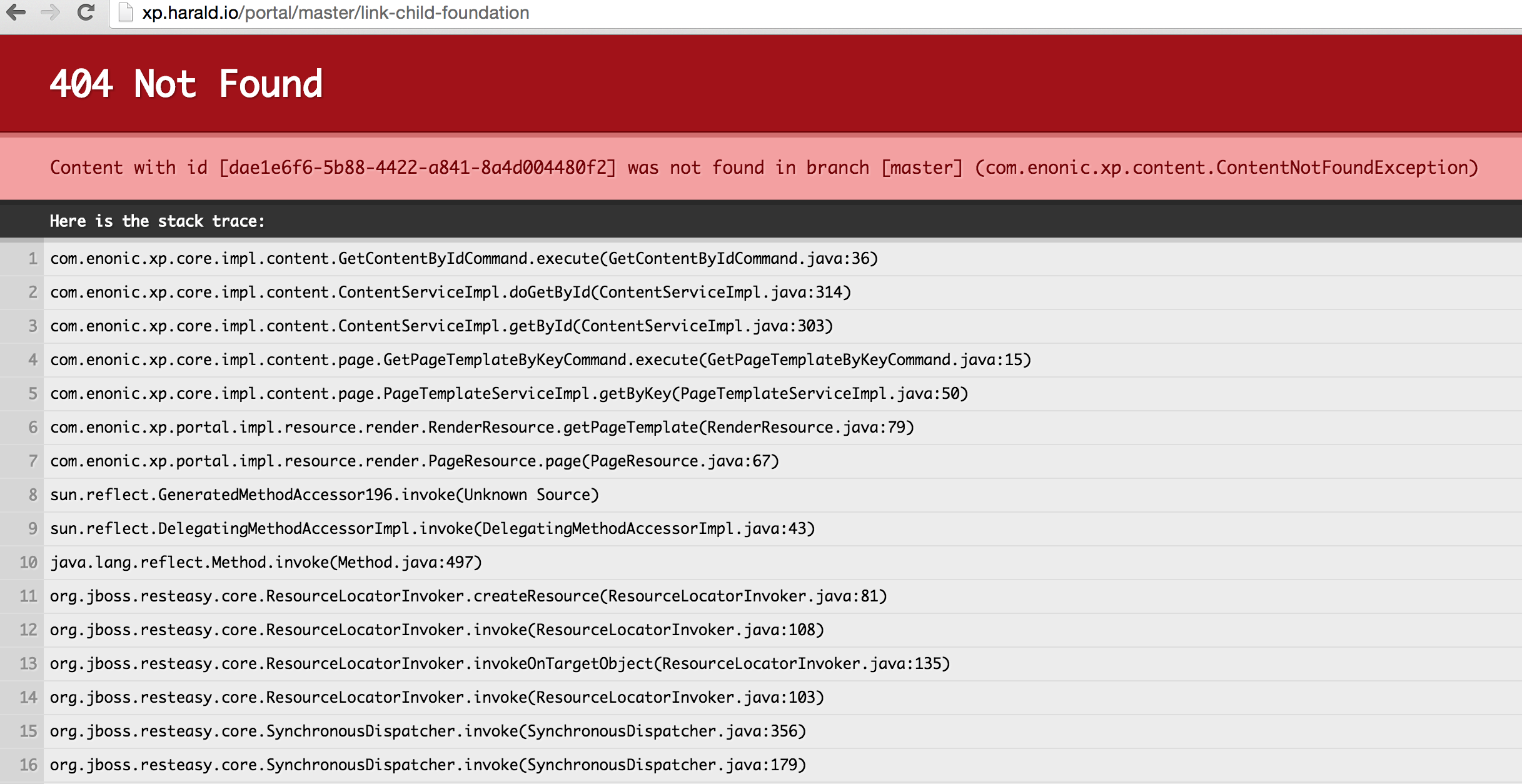Click line number 10 in stack trace
1522x784 pixels.
(28, 562)
